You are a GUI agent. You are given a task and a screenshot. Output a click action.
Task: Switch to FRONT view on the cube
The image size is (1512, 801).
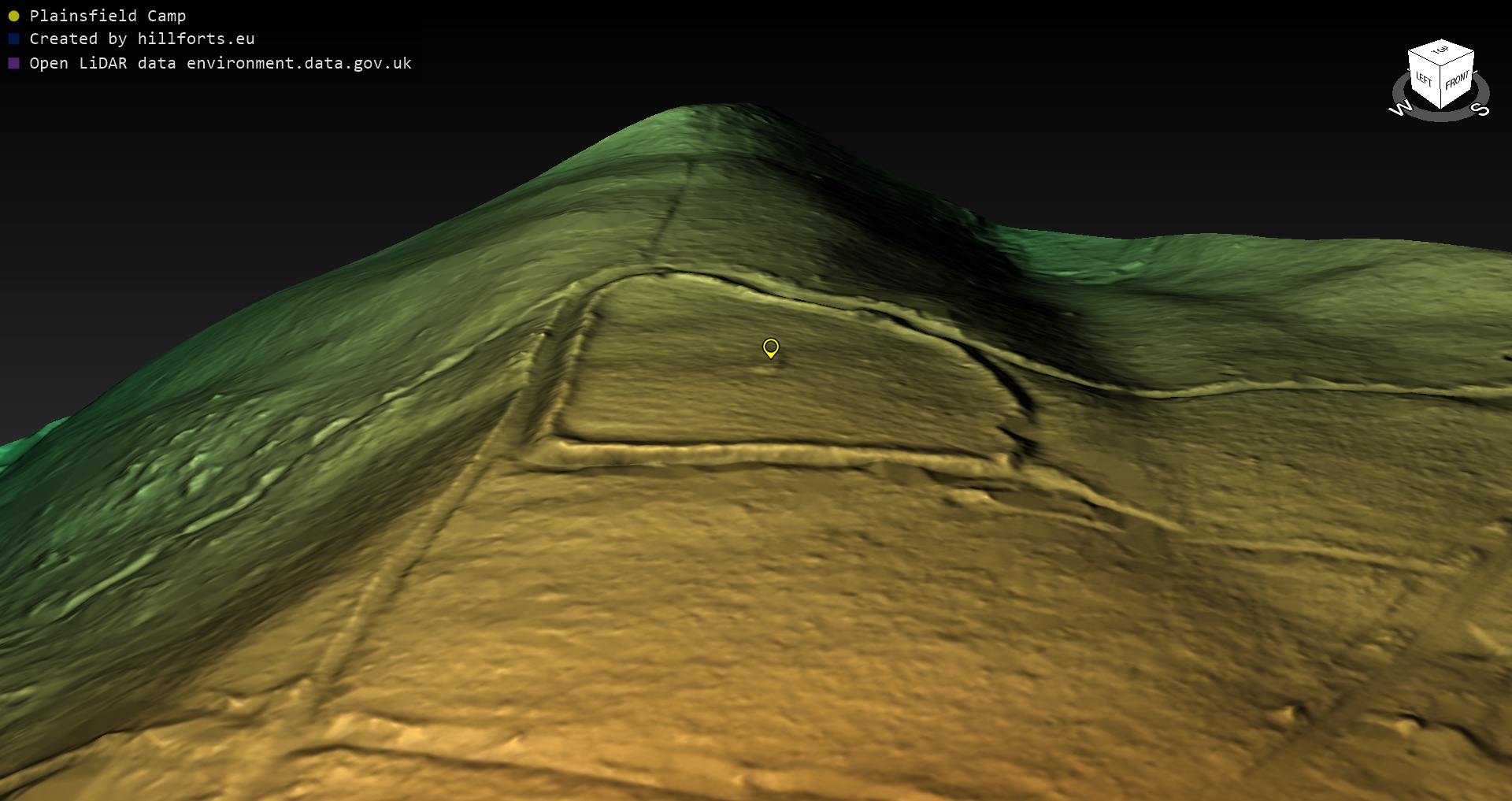tap(1457, 80)
